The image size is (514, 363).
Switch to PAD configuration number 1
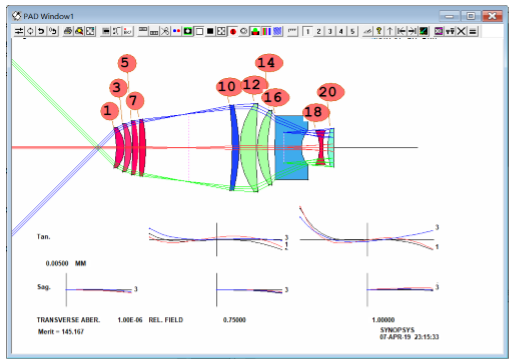tap(308, 31)
